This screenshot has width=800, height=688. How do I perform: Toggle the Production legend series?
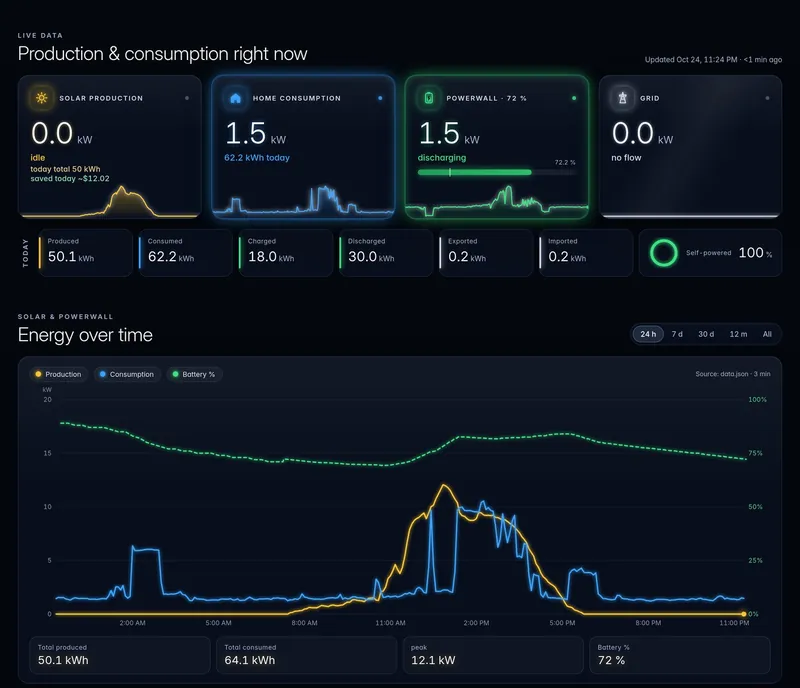[x=58, y=374]
